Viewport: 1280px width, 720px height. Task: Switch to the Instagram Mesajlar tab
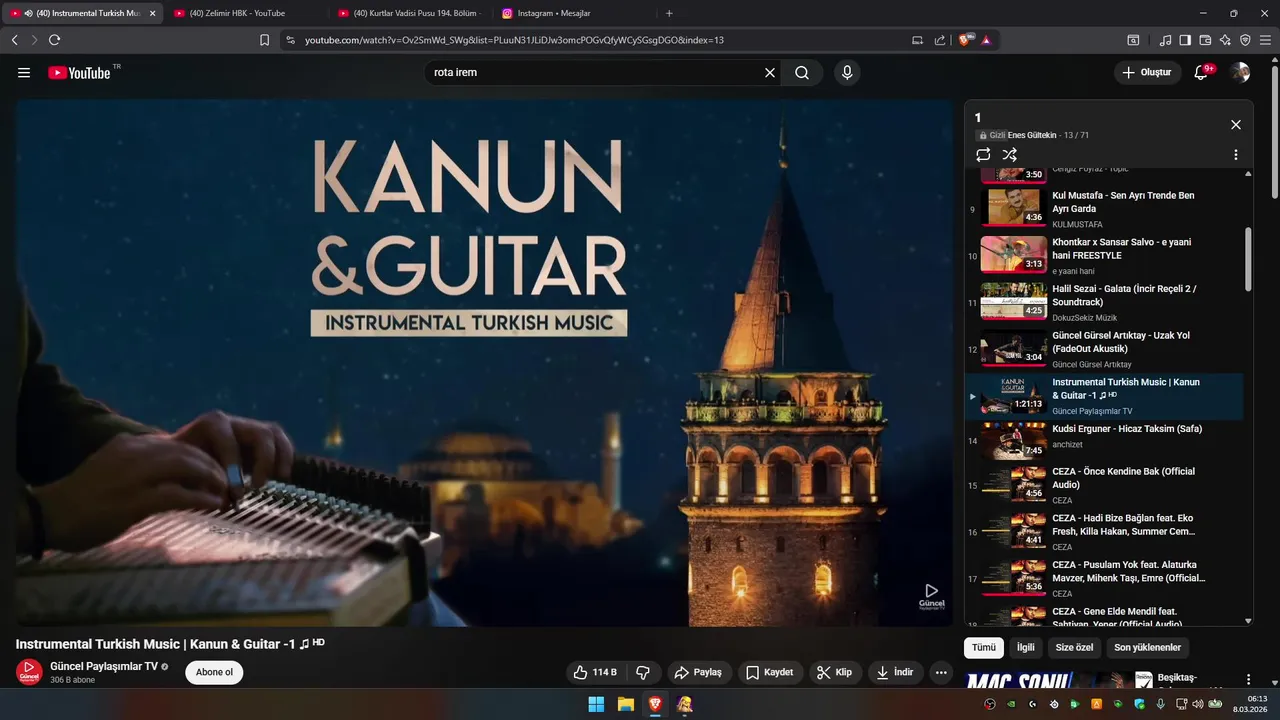coord(574,13)
